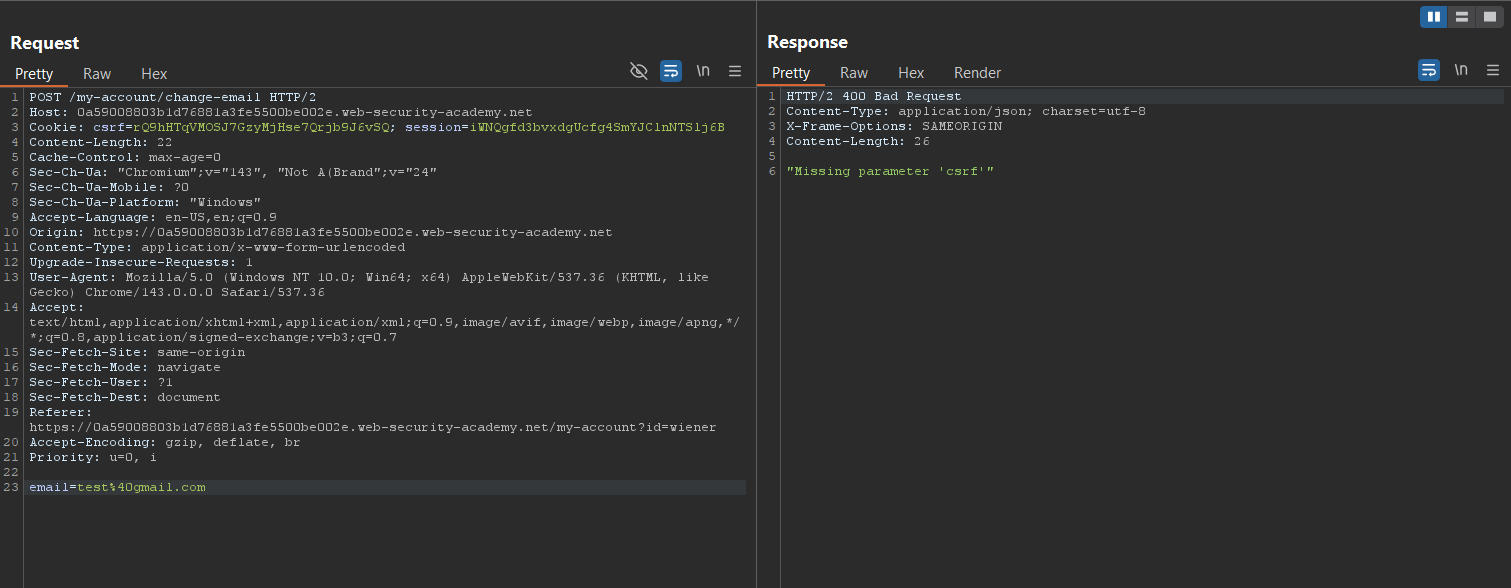
Task: Click the X-Frame-Options: SAMEORIGIN header
Action: 894,126
